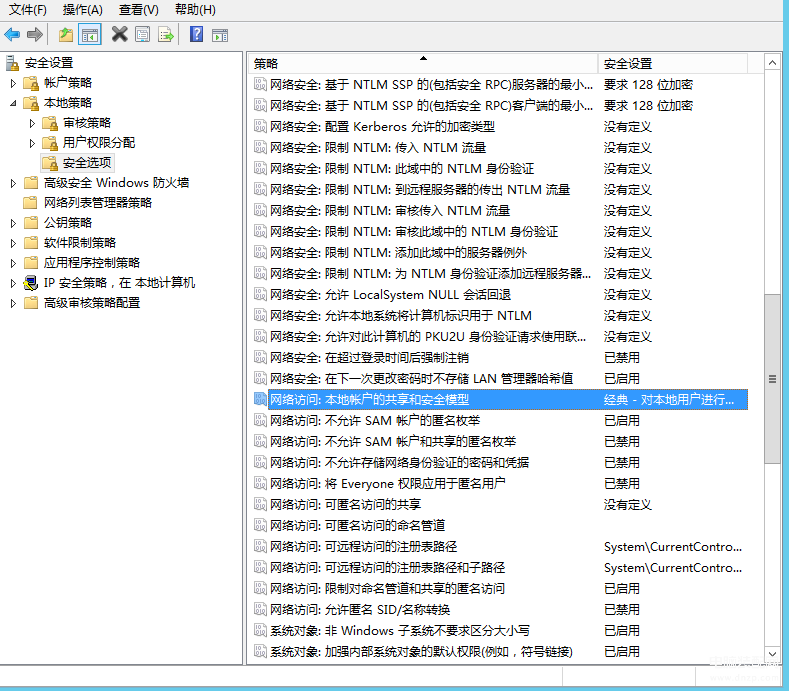Expand the 审核策略 tree node
Image resolution: width=789 pixels, height=691 pixels.
pyautogui.click(x=32, y=123)
